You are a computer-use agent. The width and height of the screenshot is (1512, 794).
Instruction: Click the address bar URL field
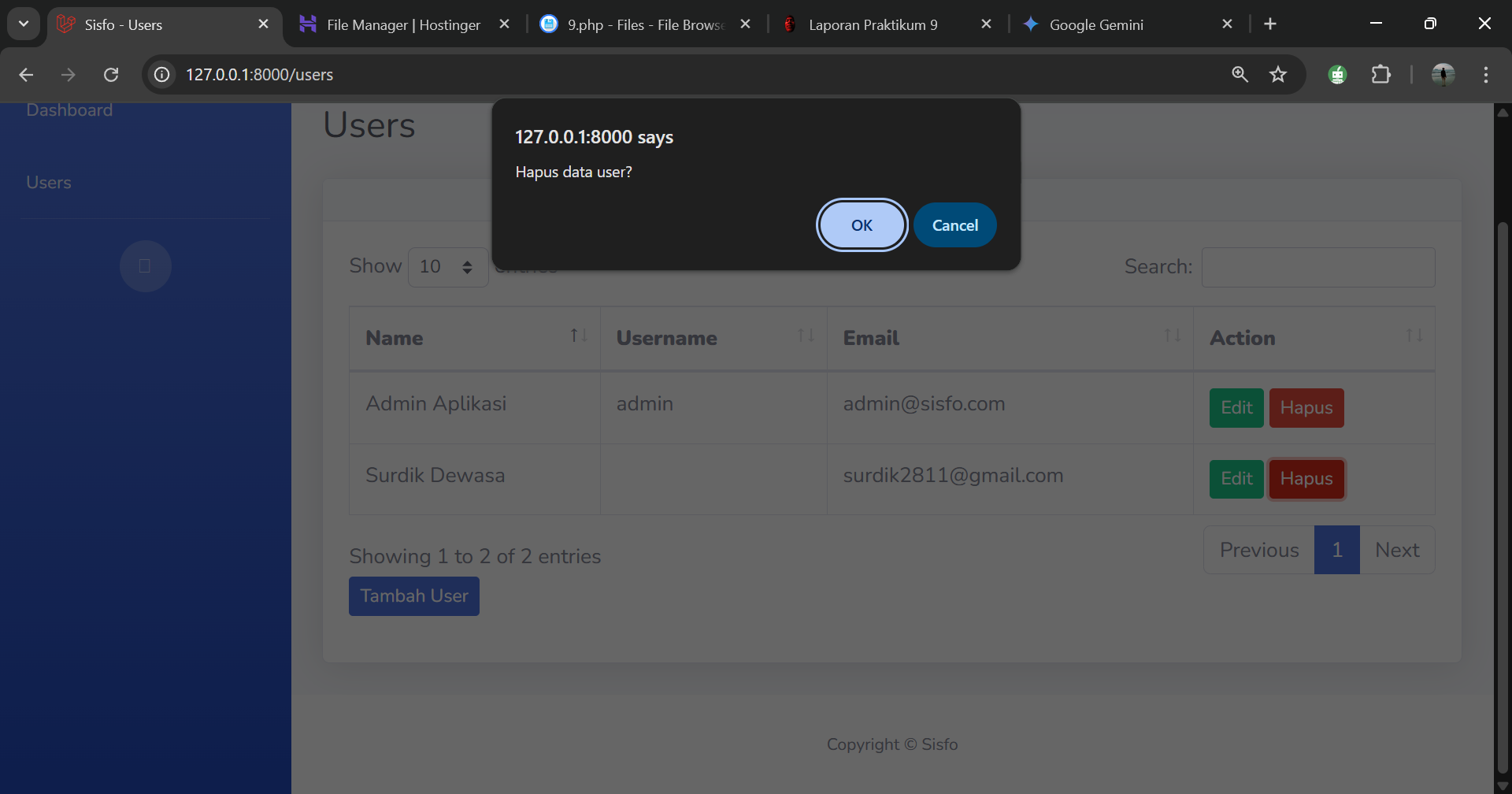coord(630,75)
